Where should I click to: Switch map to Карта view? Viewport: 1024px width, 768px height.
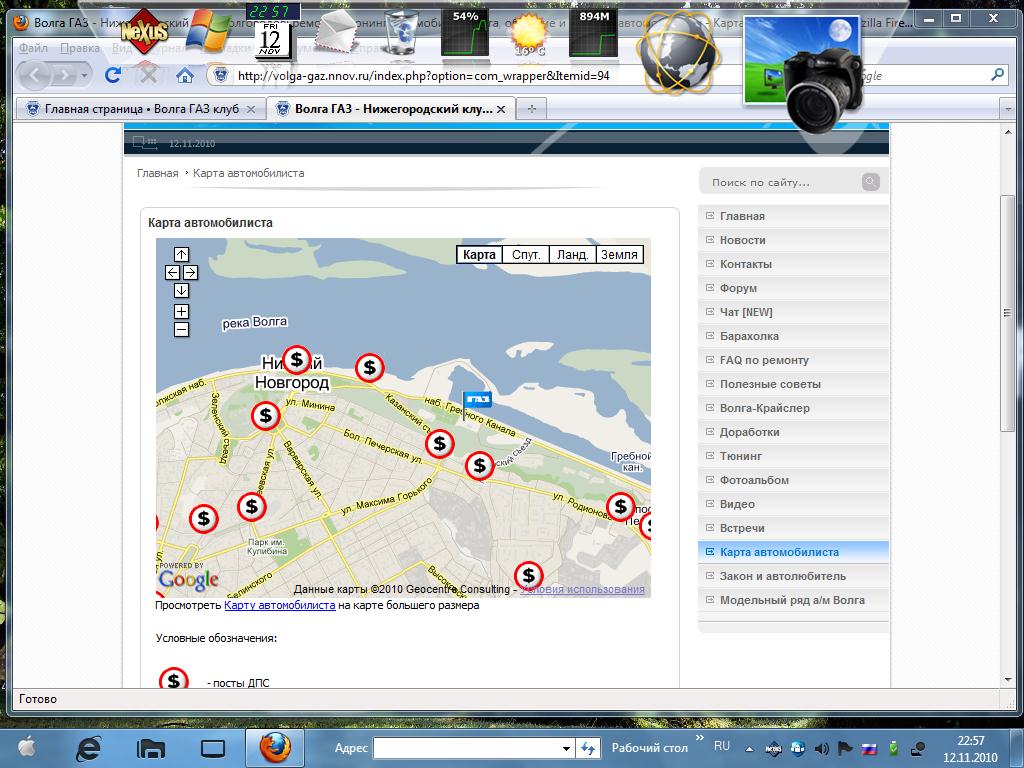click(x=479, y=255)
